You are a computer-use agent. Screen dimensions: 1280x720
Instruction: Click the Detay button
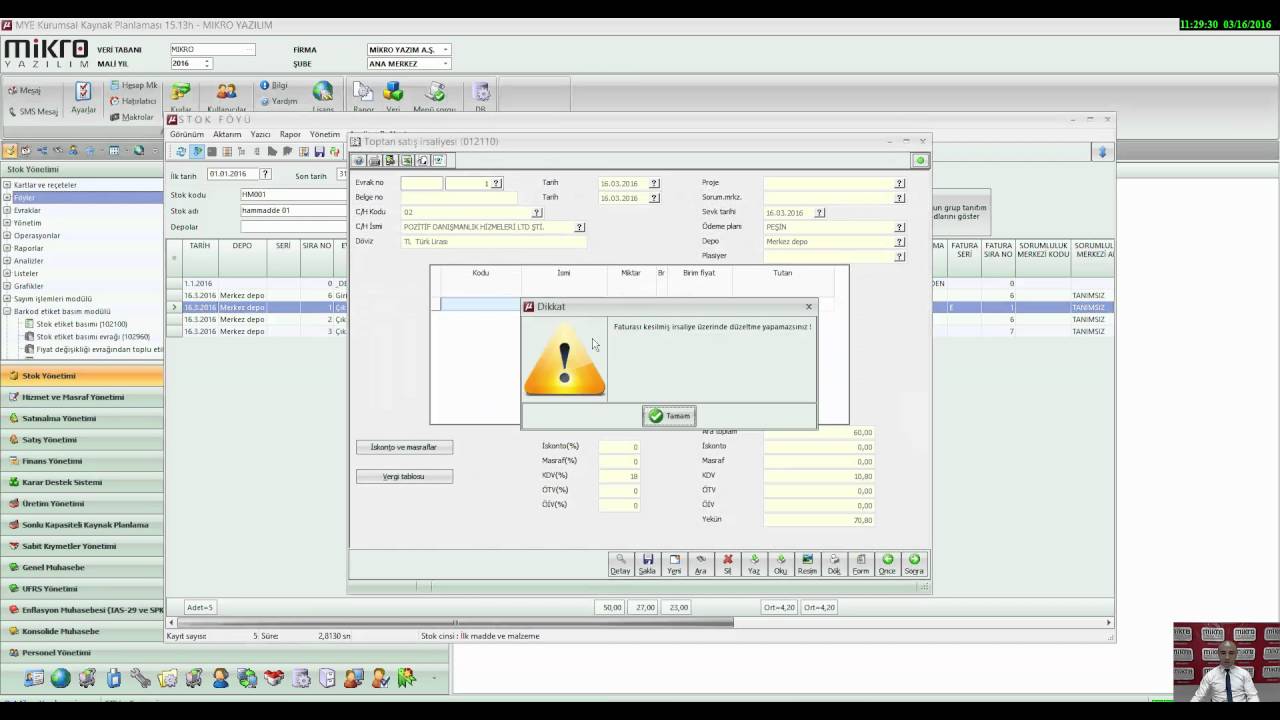point(621,564)
